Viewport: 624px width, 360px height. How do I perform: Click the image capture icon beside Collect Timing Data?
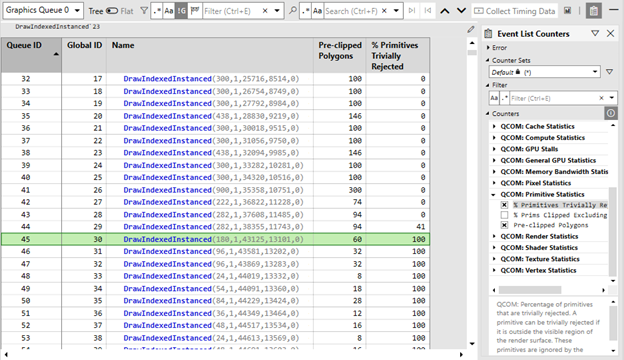[567, 11]
